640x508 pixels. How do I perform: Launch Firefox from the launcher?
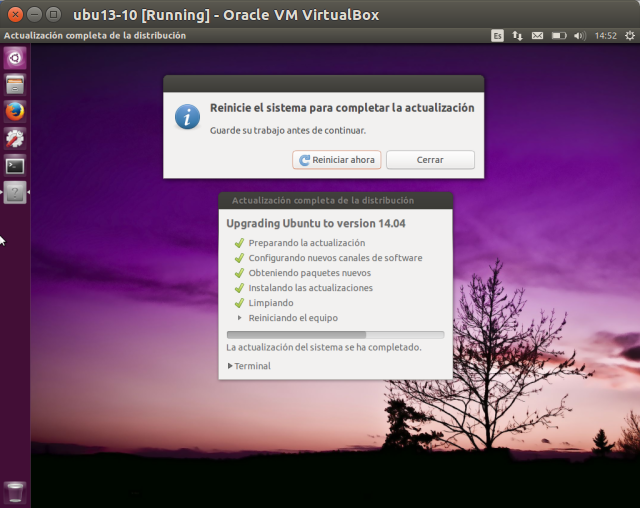pos(15,112)
